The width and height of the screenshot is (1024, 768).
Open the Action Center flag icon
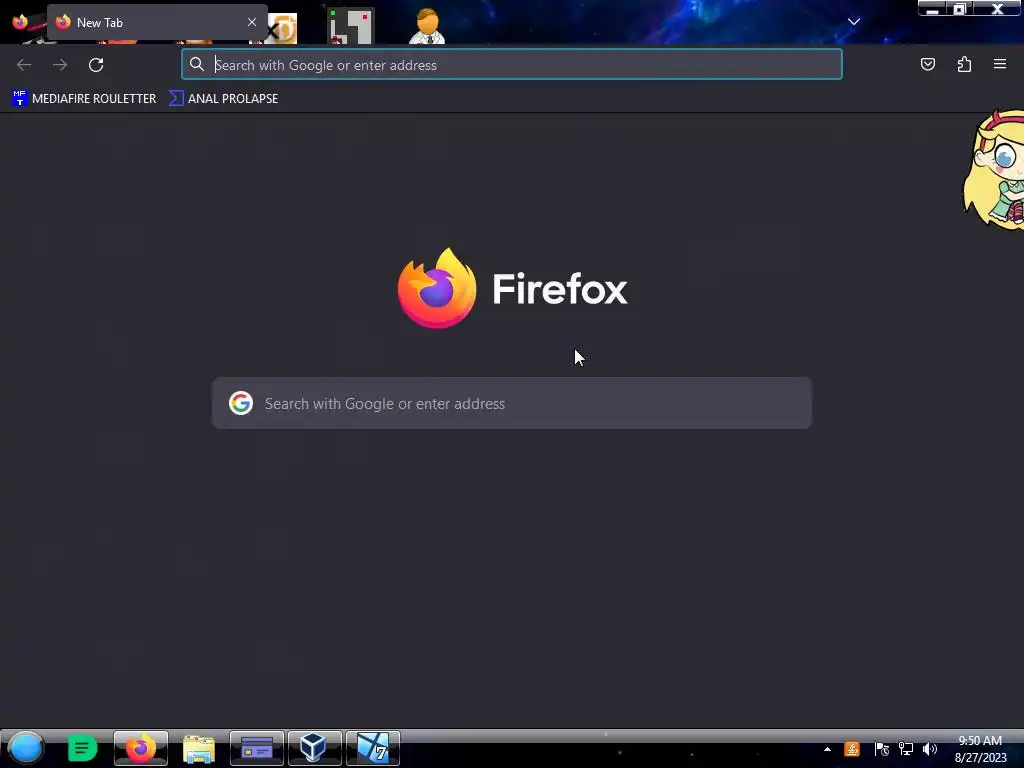click(881, 749)
